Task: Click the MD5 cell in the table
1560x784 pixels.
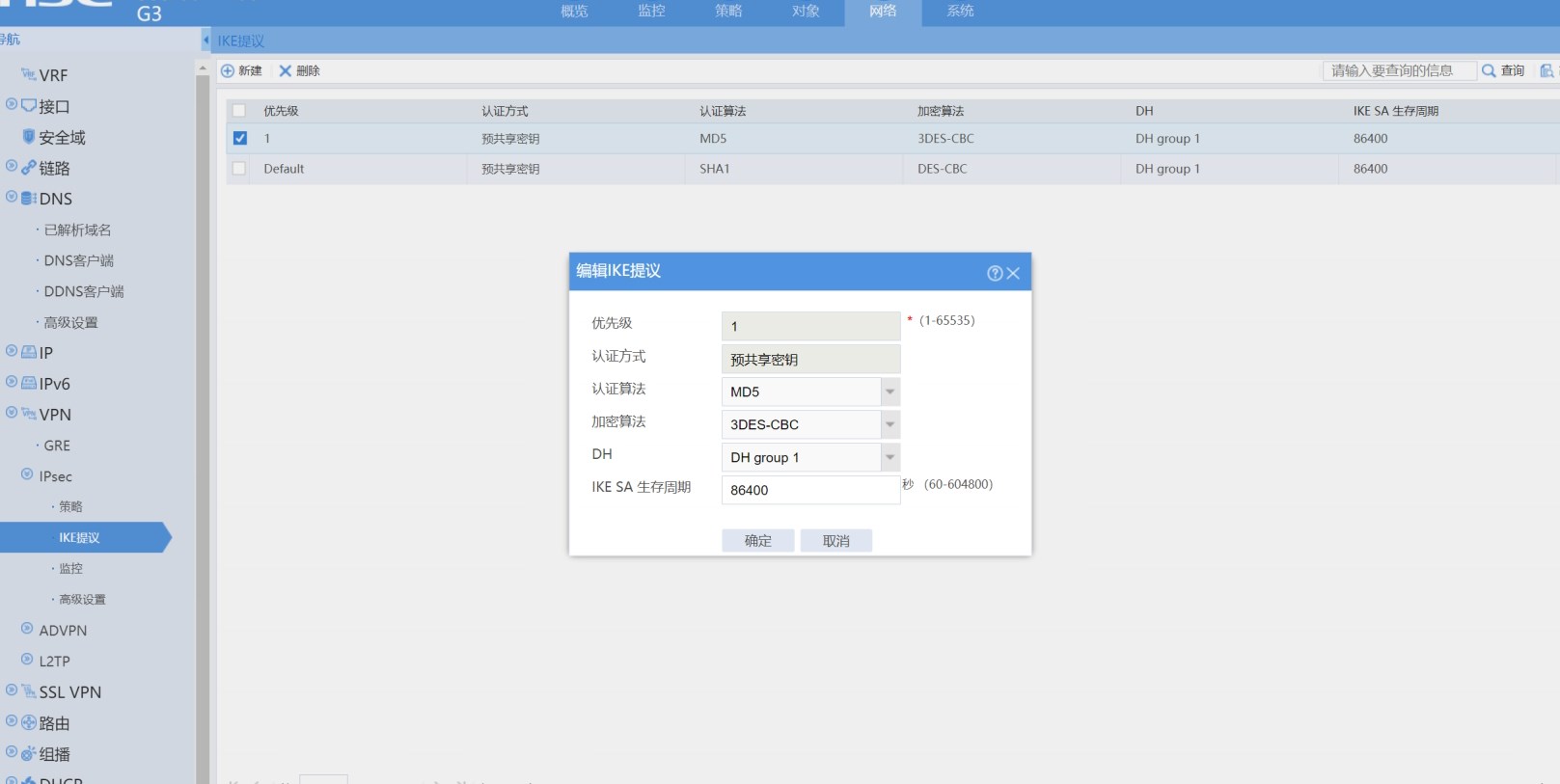Action: click(x=713, y=139)
